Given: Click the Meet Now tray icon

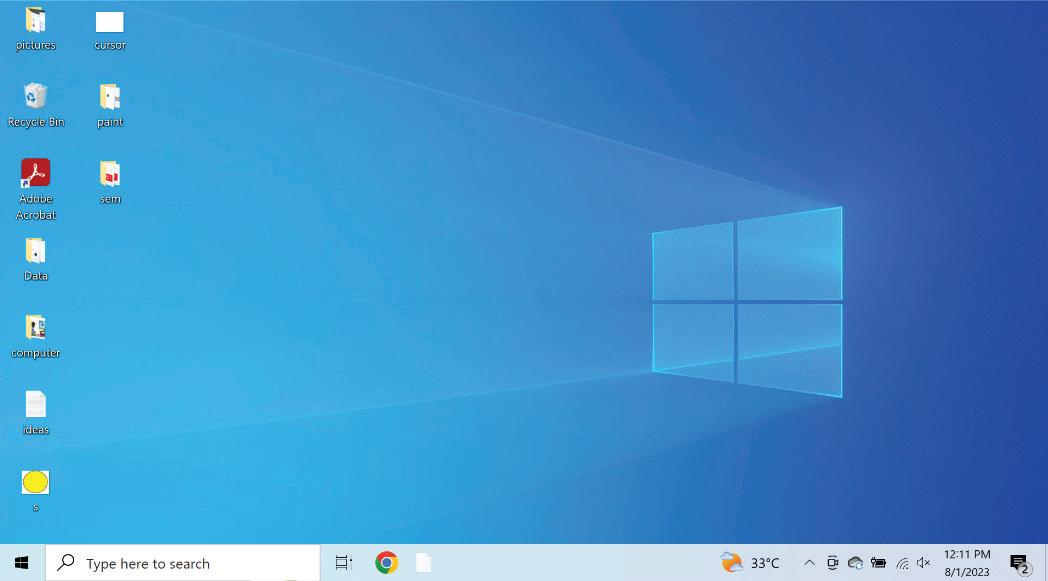Looking at the screenshot, I should click(x=832, y=563).
